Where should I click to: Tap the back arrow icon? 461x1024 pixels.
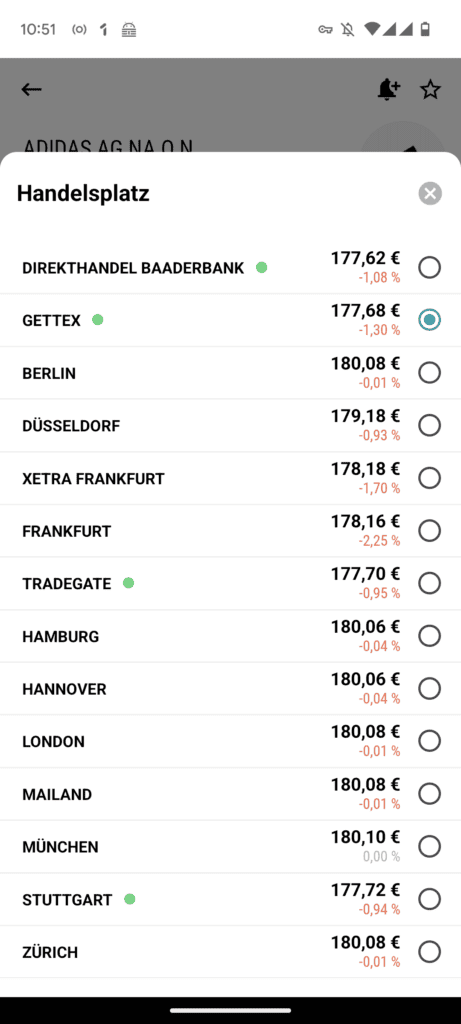[x=31, y=89]
